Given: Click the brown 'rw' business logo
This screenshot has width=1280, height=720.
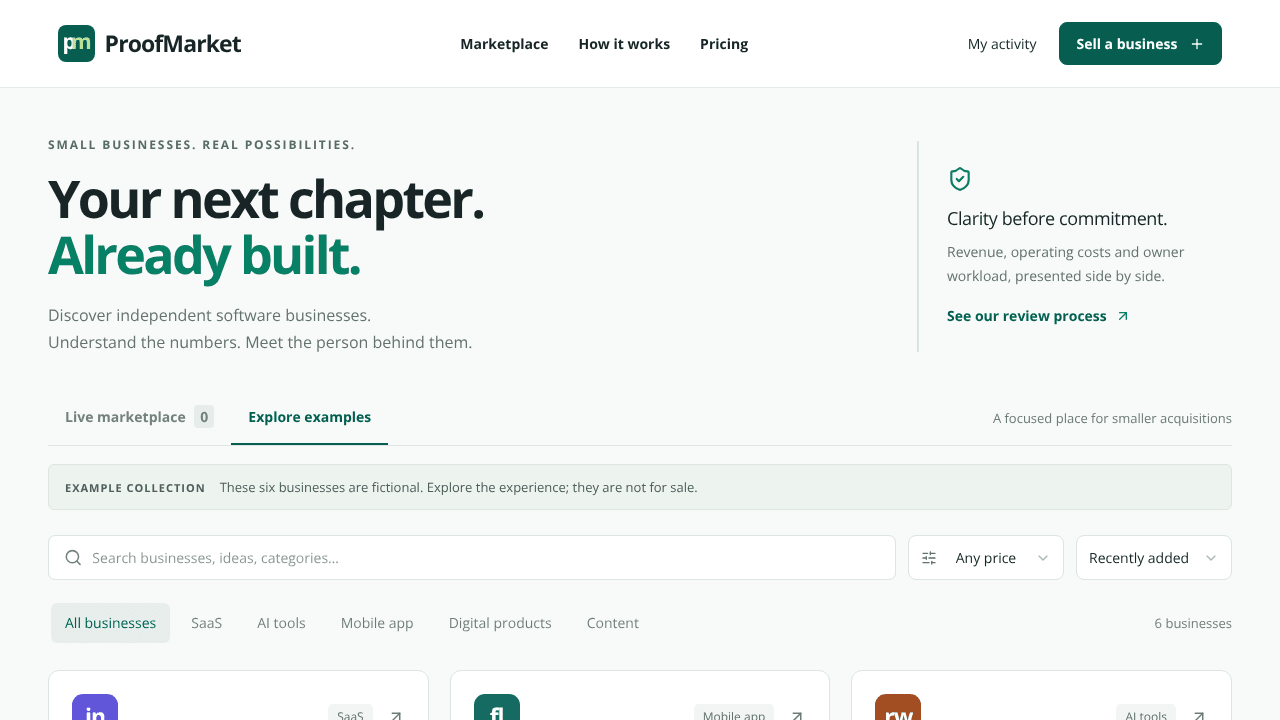Looking at the screenshot, I should (898, 707).
